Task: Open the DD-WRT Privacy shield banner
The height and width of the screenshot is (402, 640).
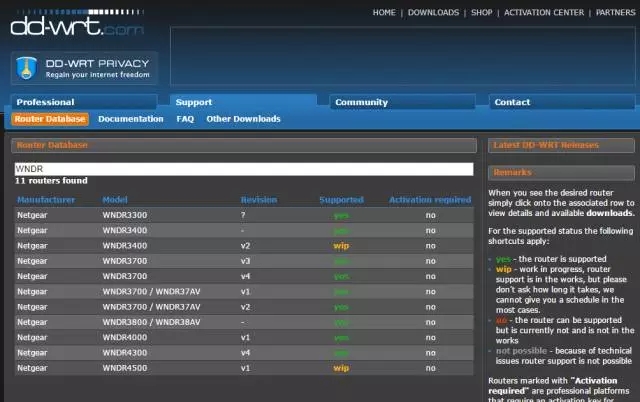Action: [84, 68]
